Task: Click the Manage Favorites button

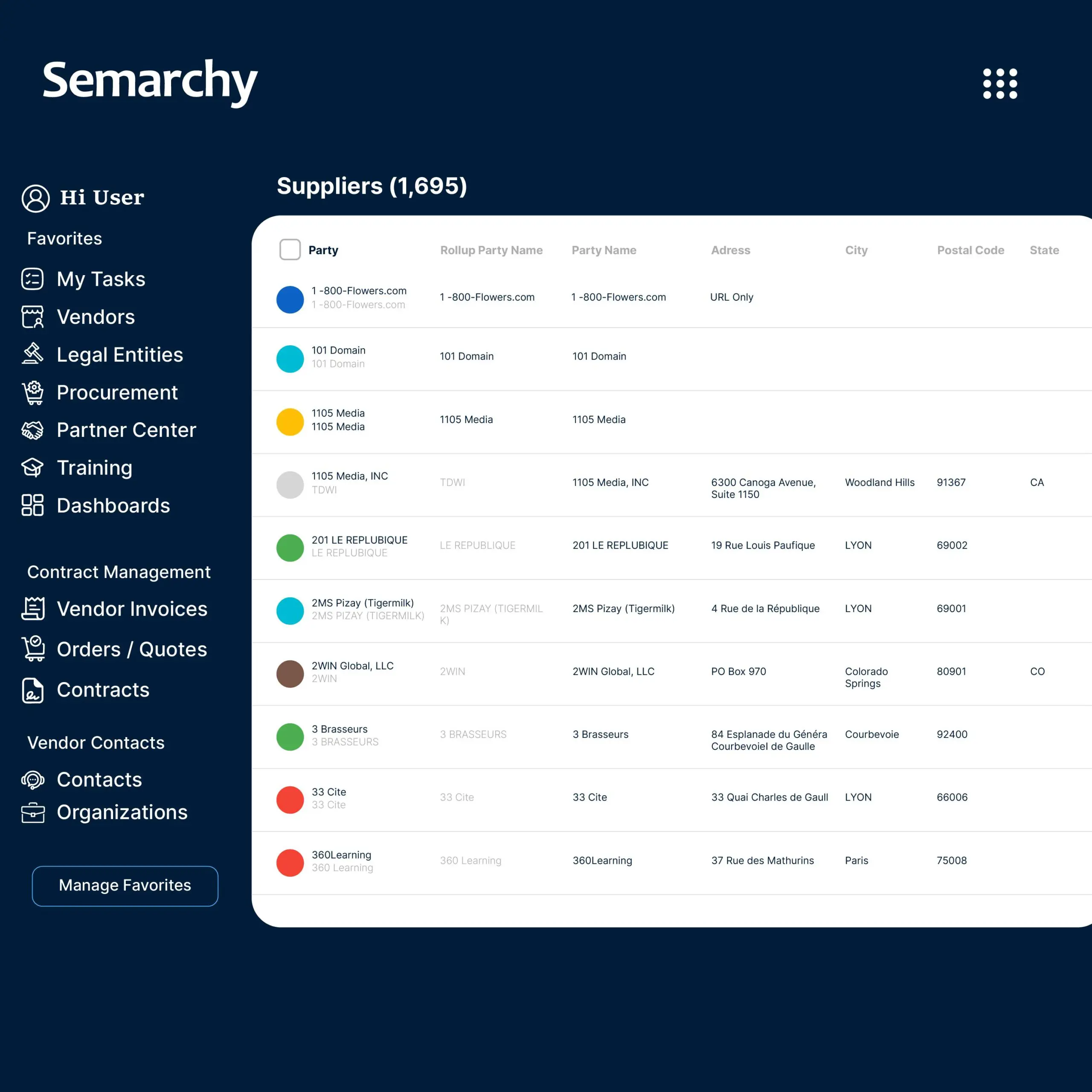Action: pos(125,886)
